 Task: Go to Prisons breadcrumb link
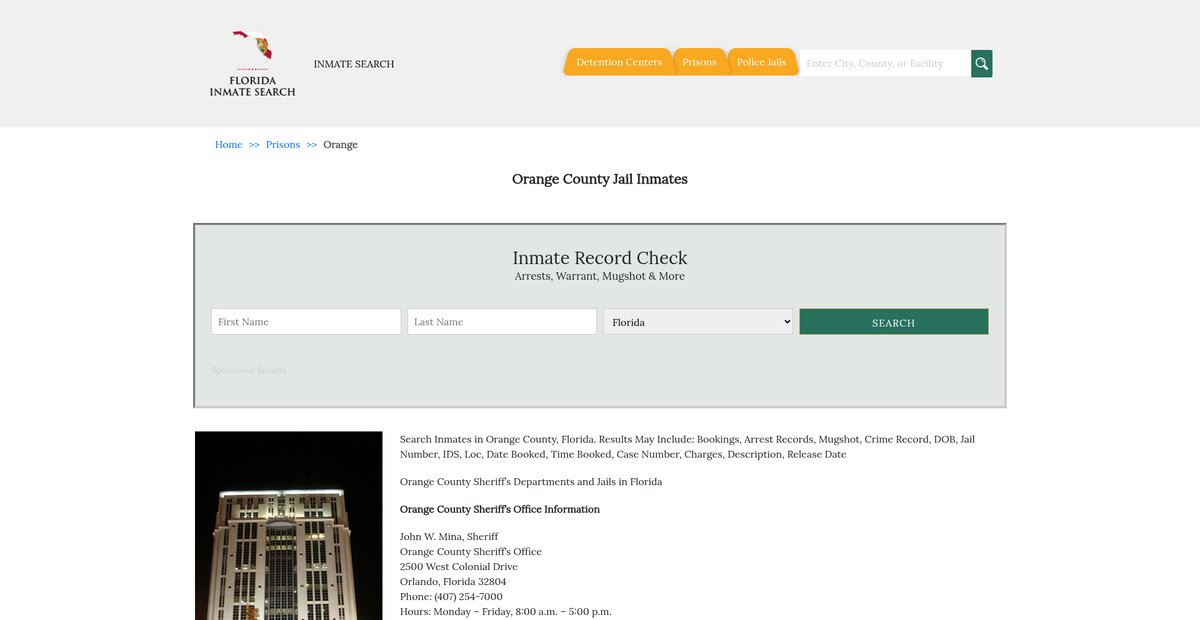point(283,145)
